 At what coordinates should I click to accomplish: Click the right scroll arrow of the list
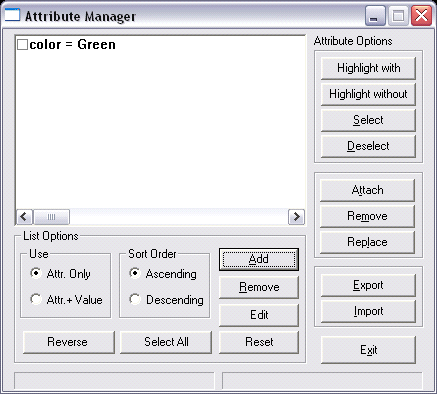click(296, 217)
